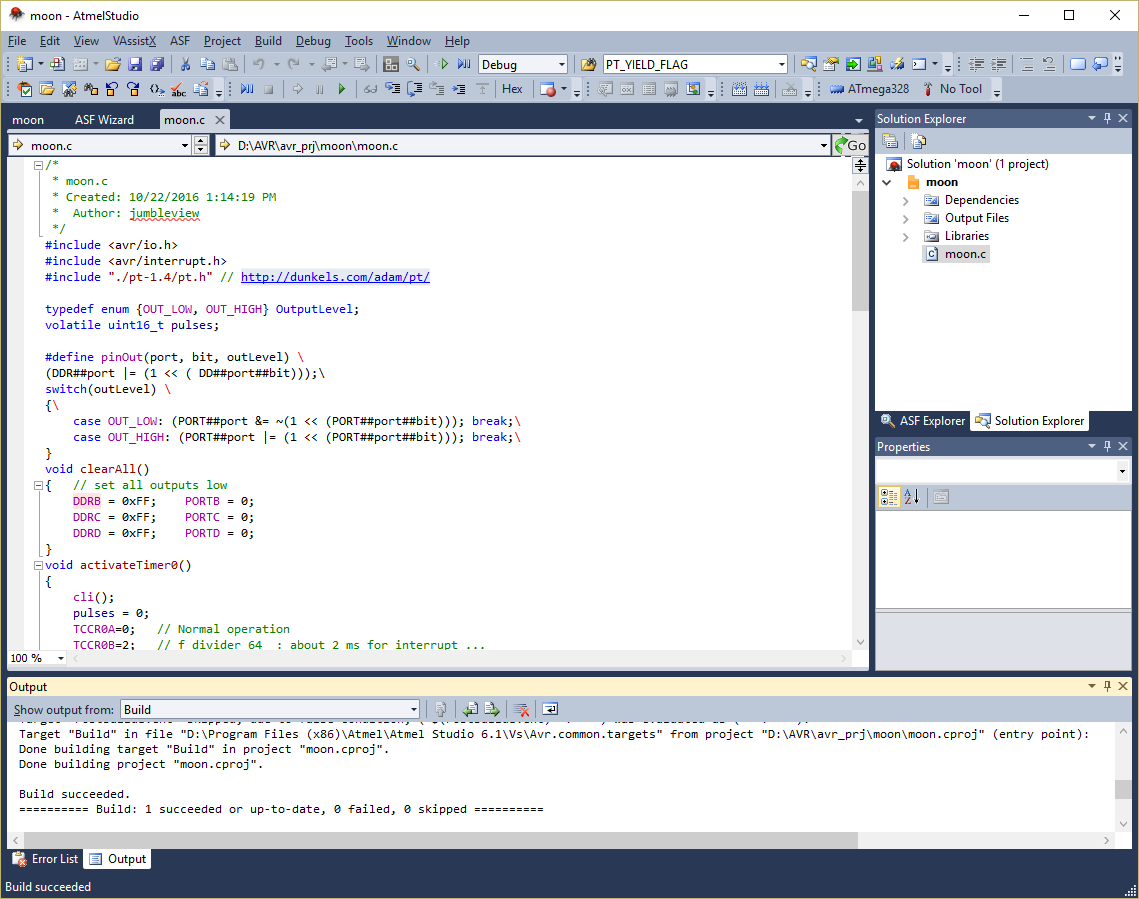Switch to the Error List tab
The image size is (1139, 899).
tap(46, 858)
